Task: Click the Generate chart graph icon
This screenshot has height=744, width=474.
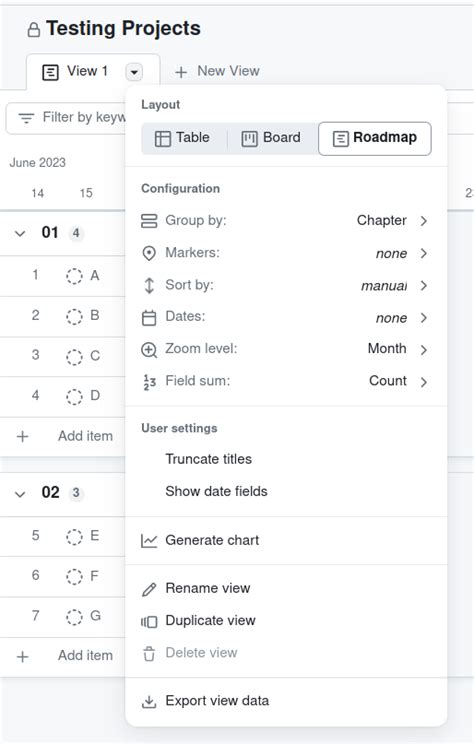Action: coord(149,540)
